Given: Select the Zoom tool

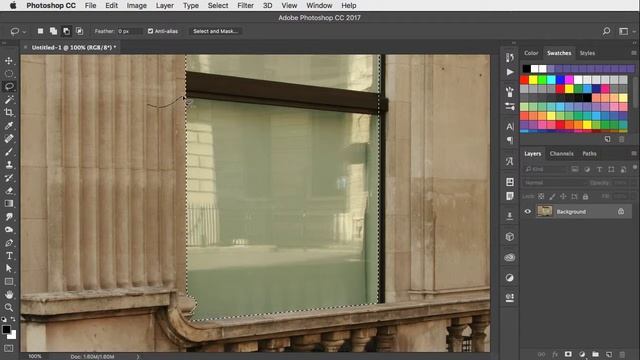Looking at the screenshot, I should (9, 308).
